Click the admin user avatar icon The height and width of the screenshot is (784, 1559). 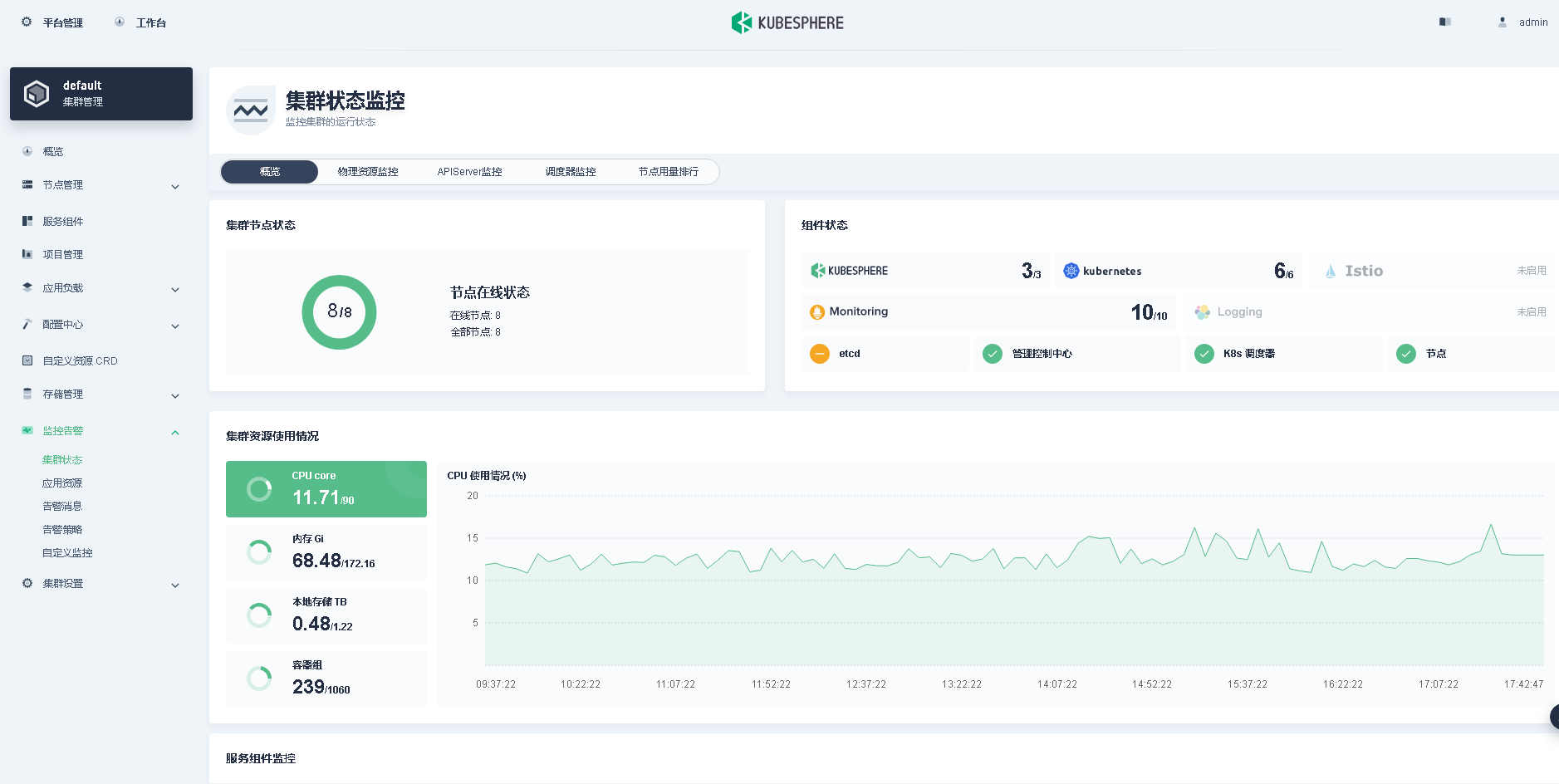(1503, 22)
